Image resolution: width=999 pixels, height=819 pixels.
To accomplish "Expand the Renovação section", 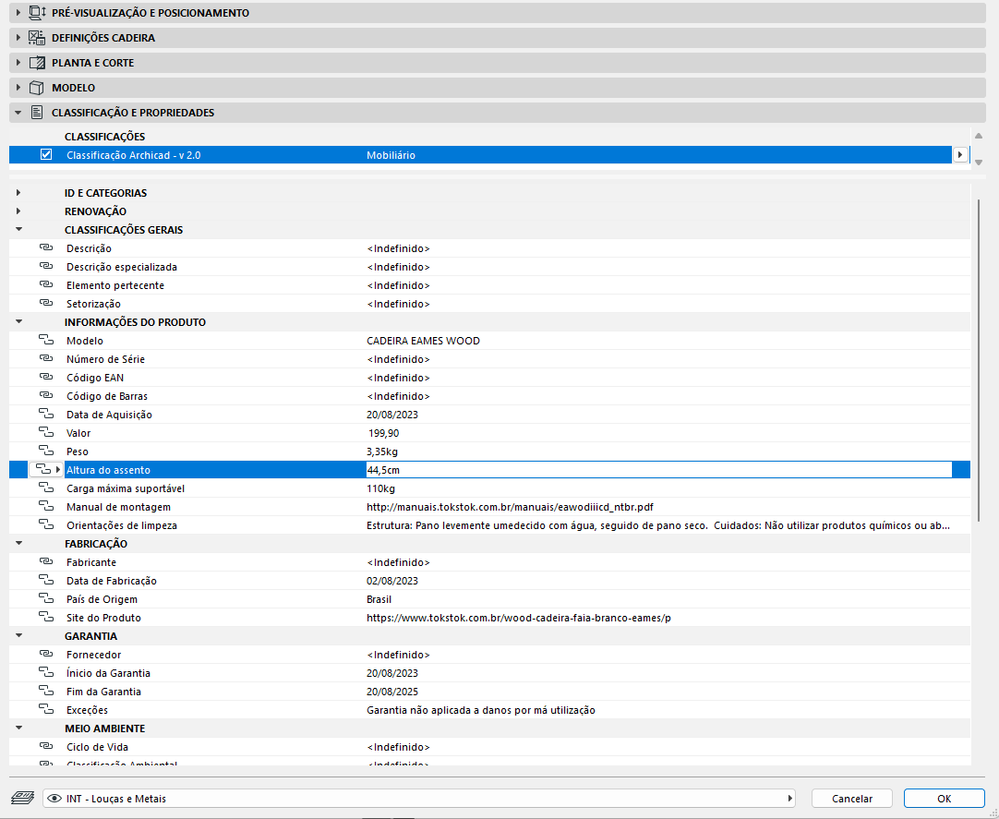I will (x=18, y=211).
